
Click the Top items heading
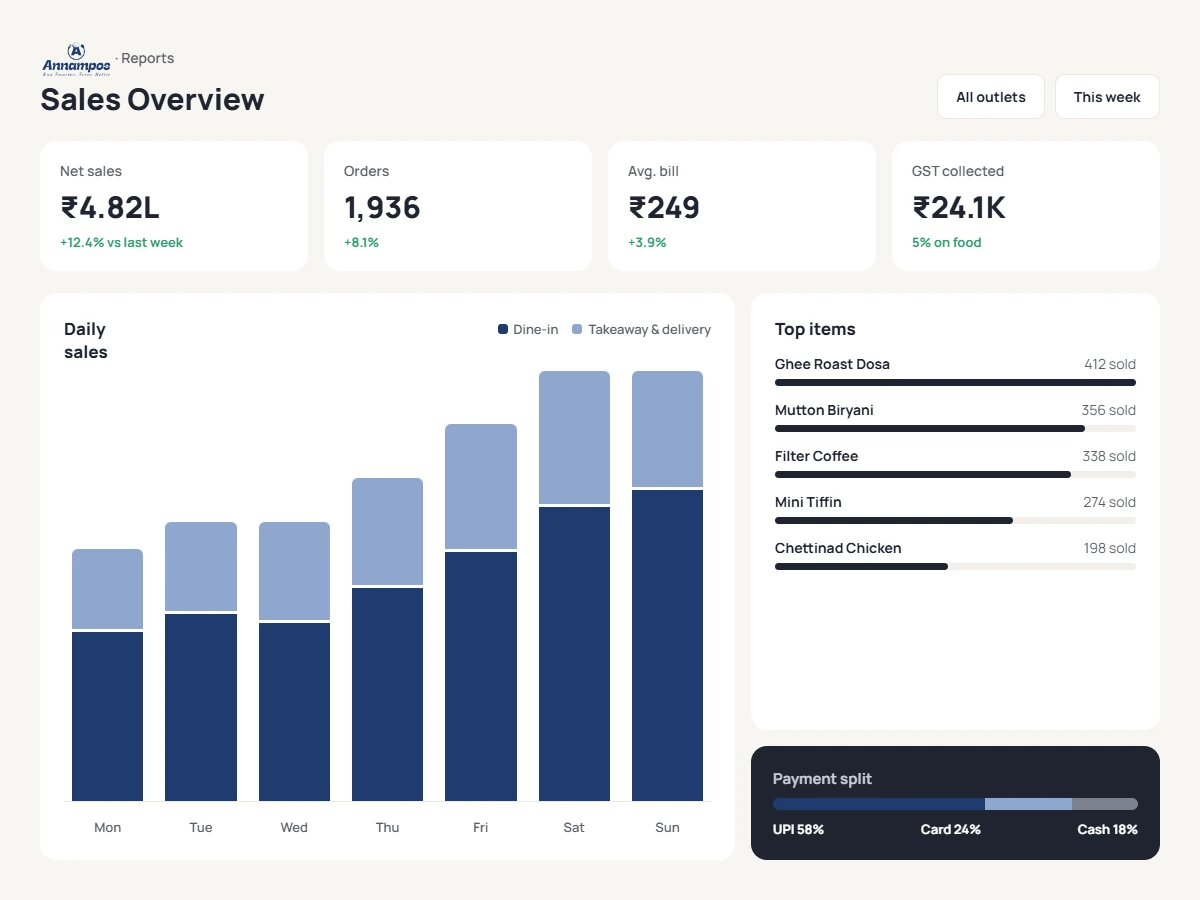(815, 329)
